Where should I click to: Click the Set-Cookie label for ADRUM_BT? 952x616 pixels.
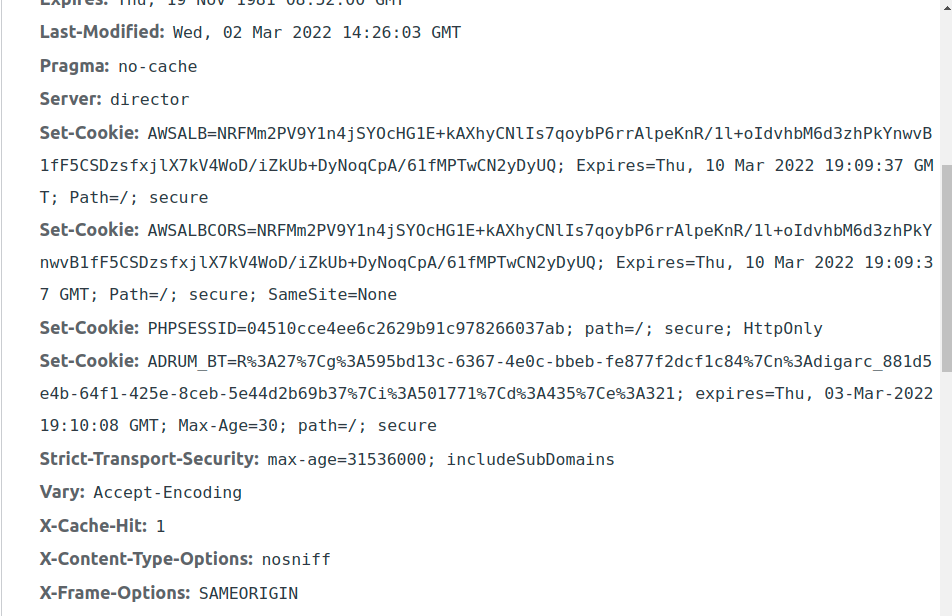(x=89, y=361)
